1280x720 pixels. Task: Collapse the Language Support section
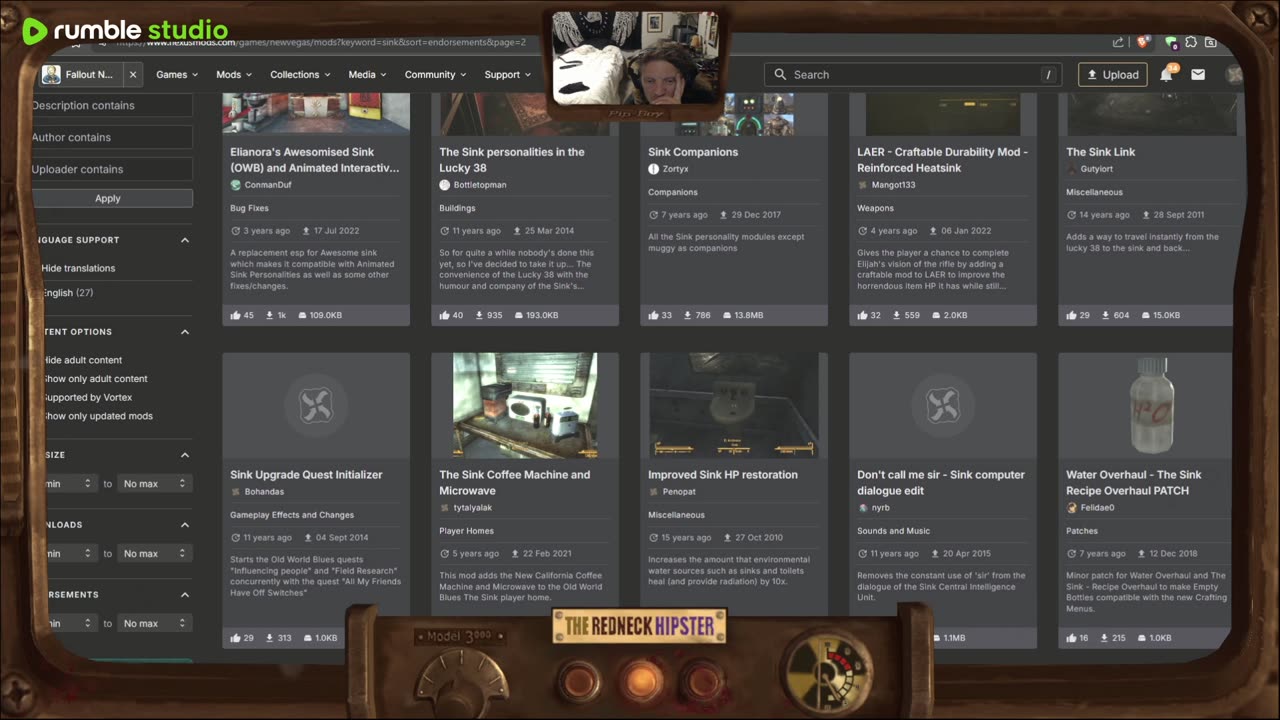point(185,240)
